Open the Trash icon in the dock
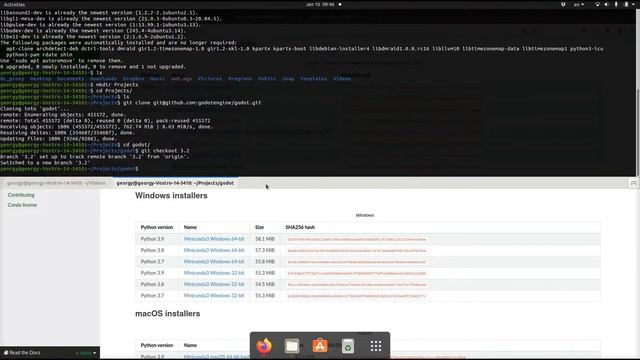This screenshot has height=360, width=640. pyautogui.click(x=348, y=346)
